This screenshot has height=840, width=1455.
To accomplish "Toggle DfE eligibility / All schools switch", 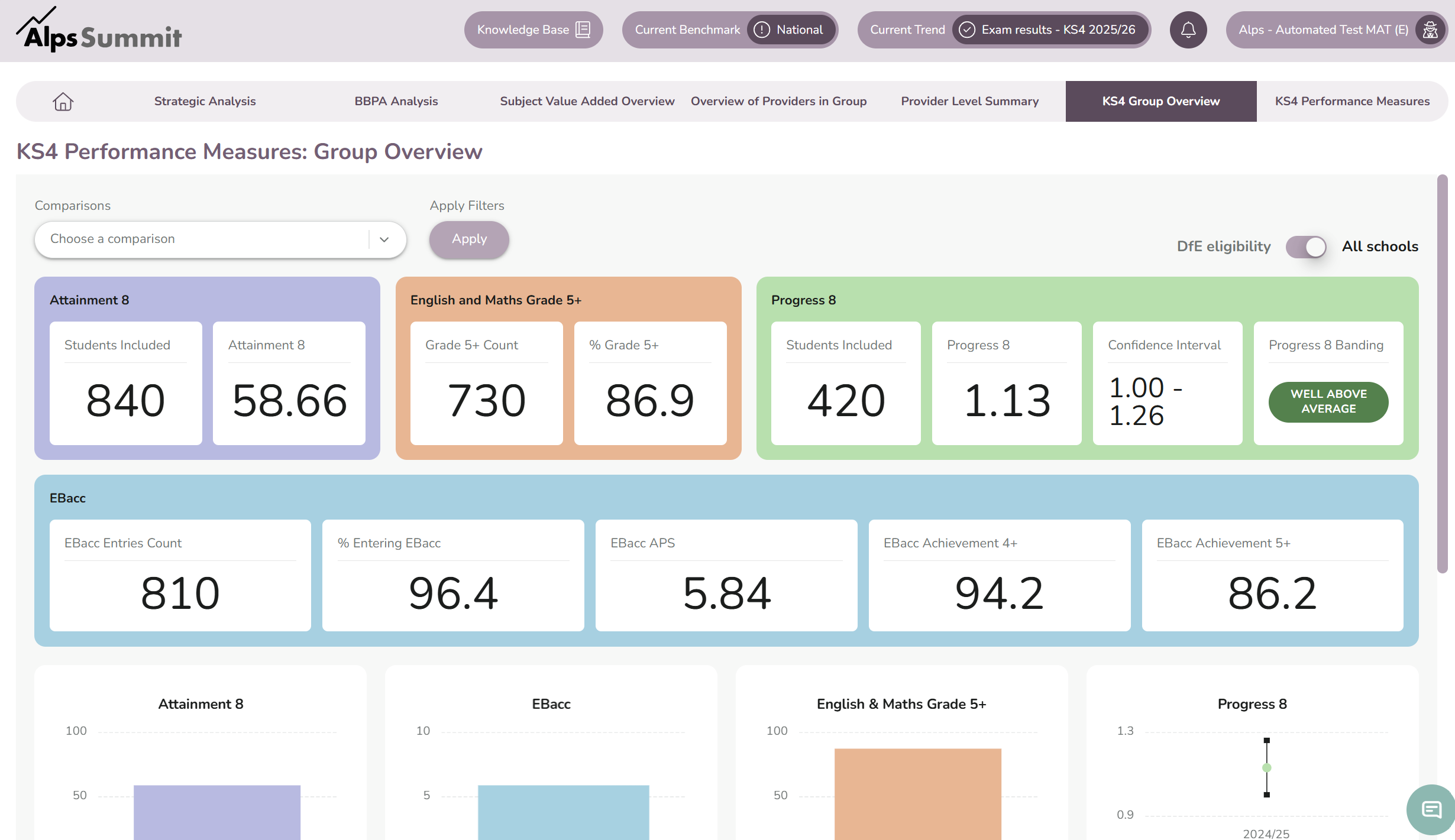I will click(x=1306, y=247).
